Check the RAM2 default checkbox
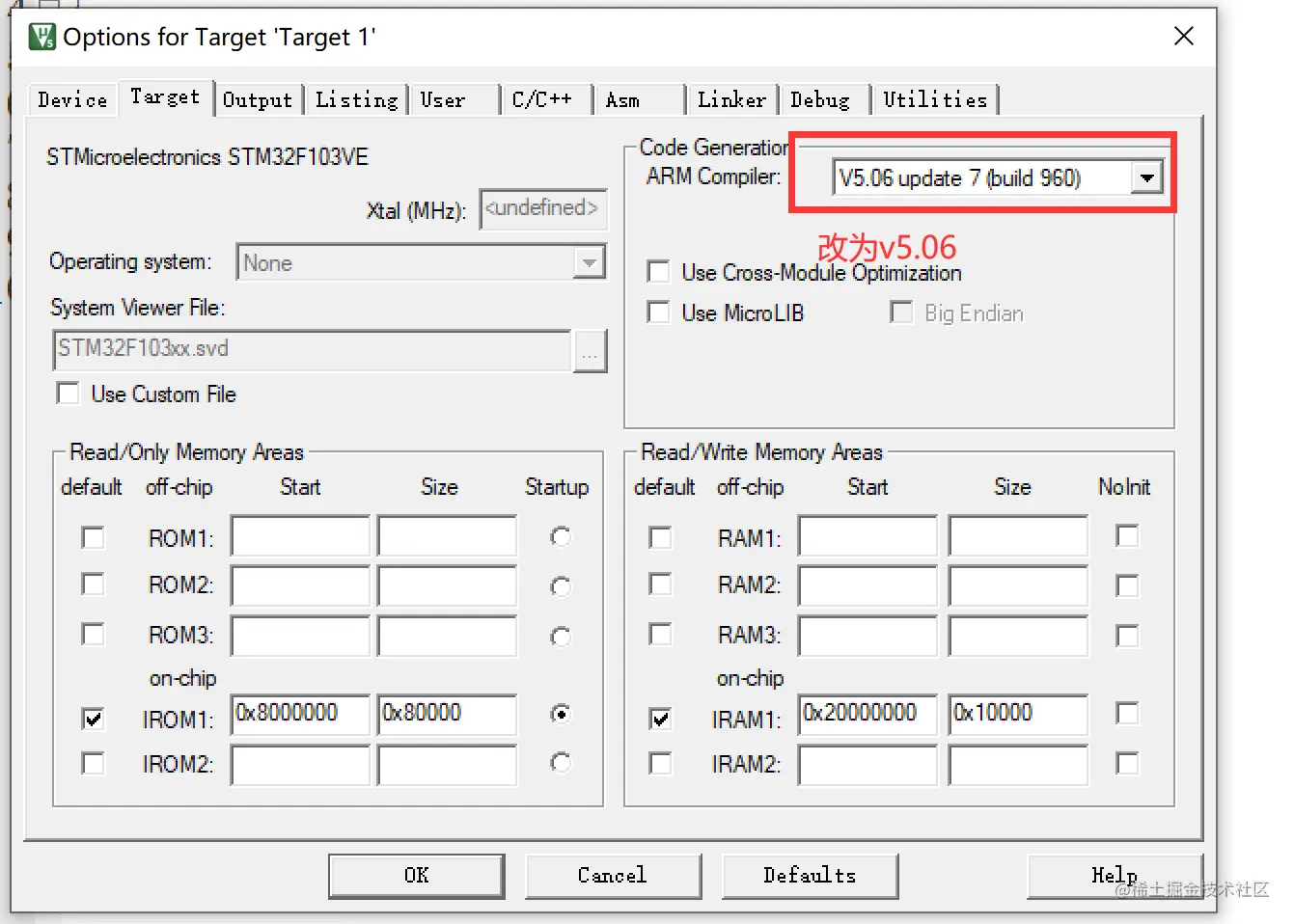 coord(660,584)
